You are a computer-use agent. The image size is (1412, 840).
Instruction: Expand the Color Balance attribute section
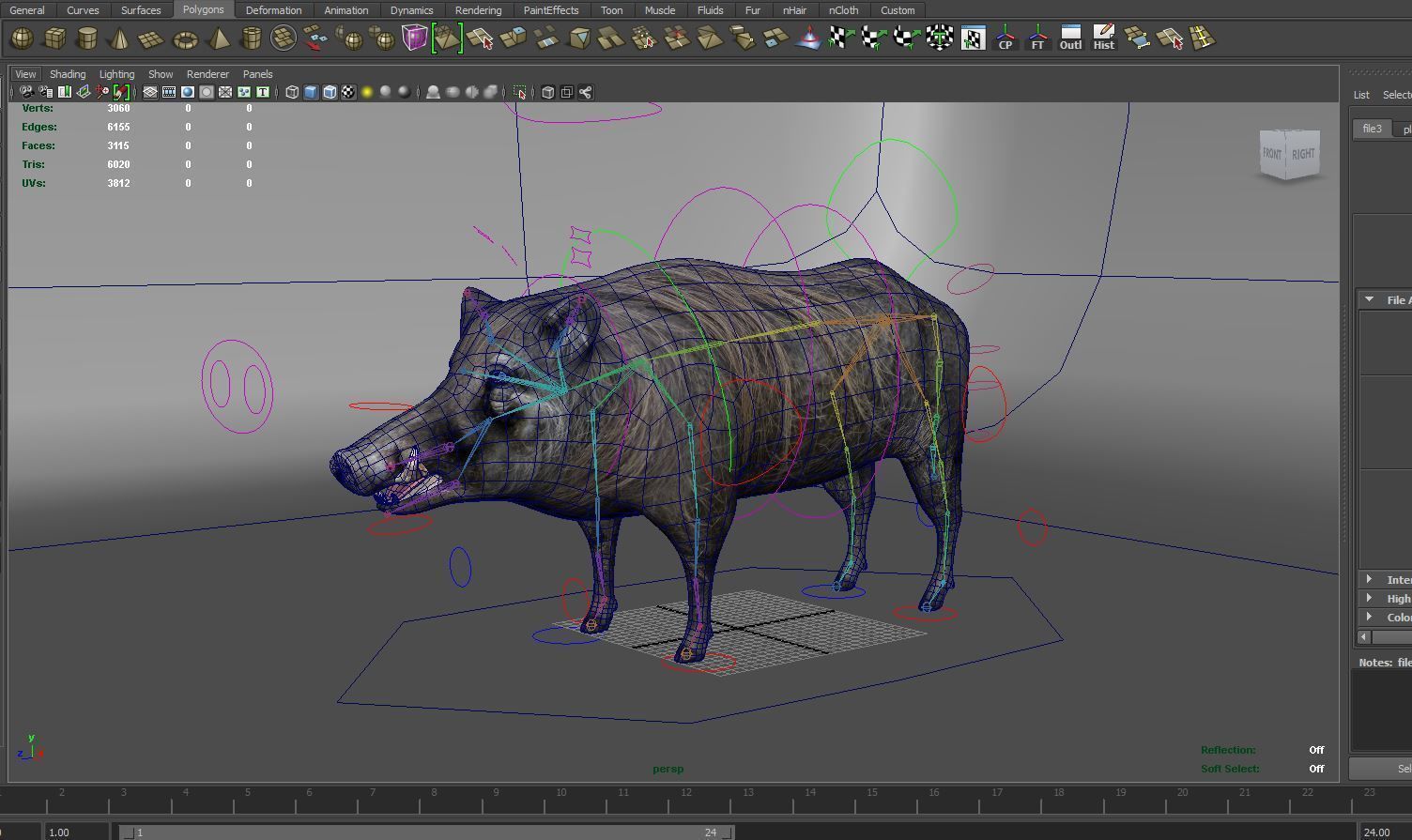click(1370, 617)
